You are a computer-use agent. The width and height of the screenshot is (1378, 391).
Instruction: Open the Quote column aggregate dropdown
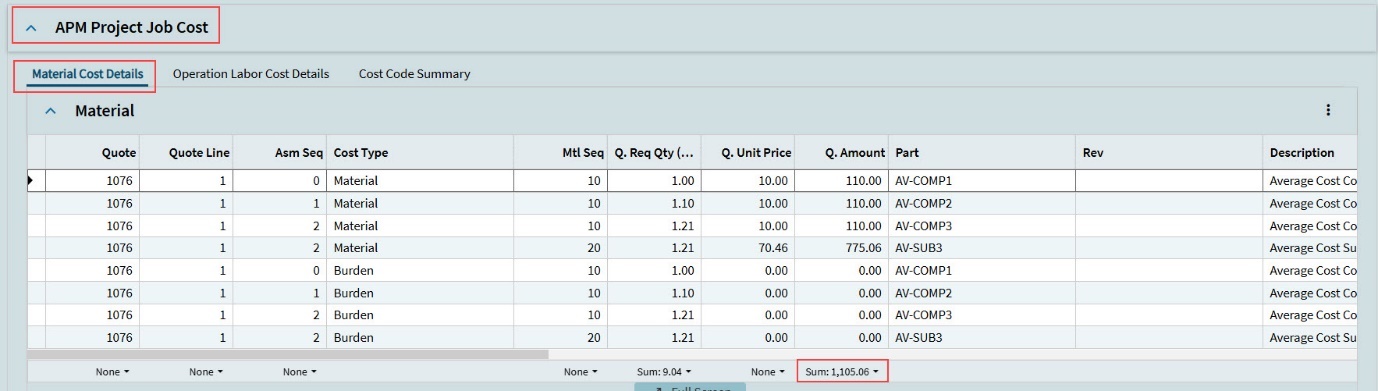pos(113,372)
